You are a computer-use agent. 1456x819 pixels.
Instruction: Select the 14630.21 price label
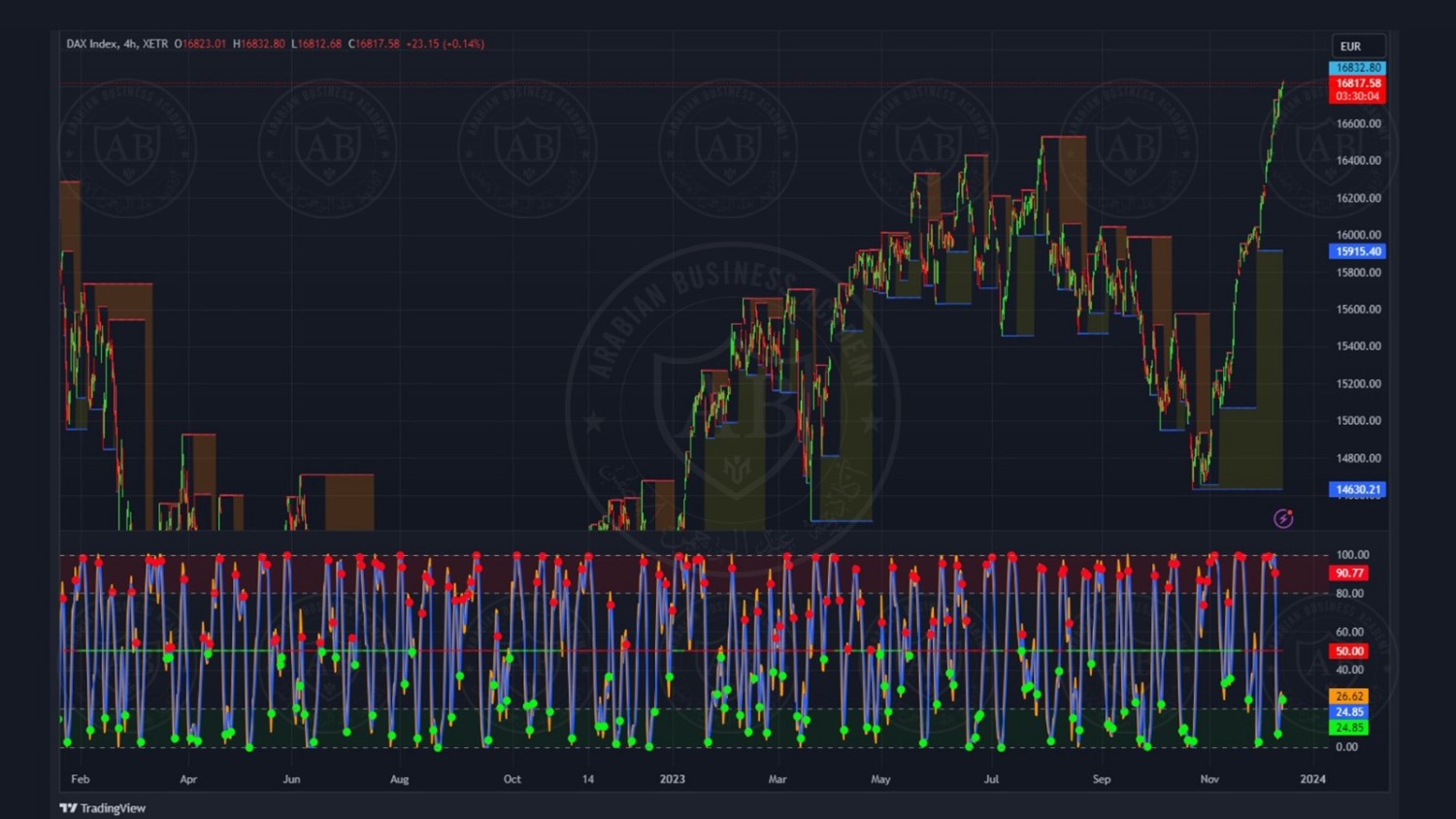[x=1357, y=489]
